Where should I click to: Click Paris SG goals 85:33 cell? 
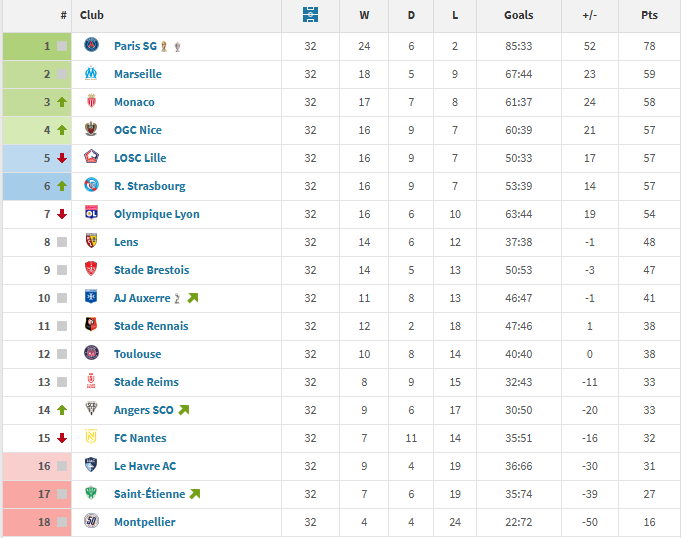[x=519, y=46]
